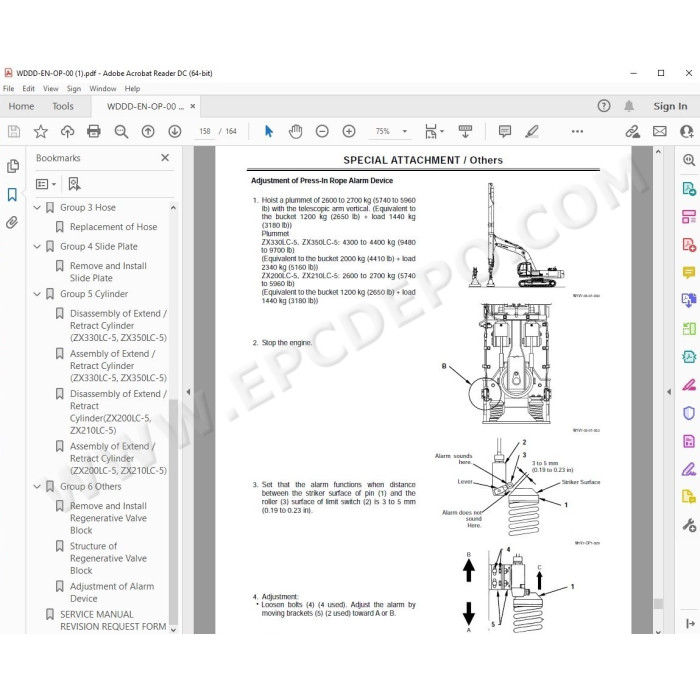Collapse Group 3 Hose bookmark
700x700 pixels.
38,208
